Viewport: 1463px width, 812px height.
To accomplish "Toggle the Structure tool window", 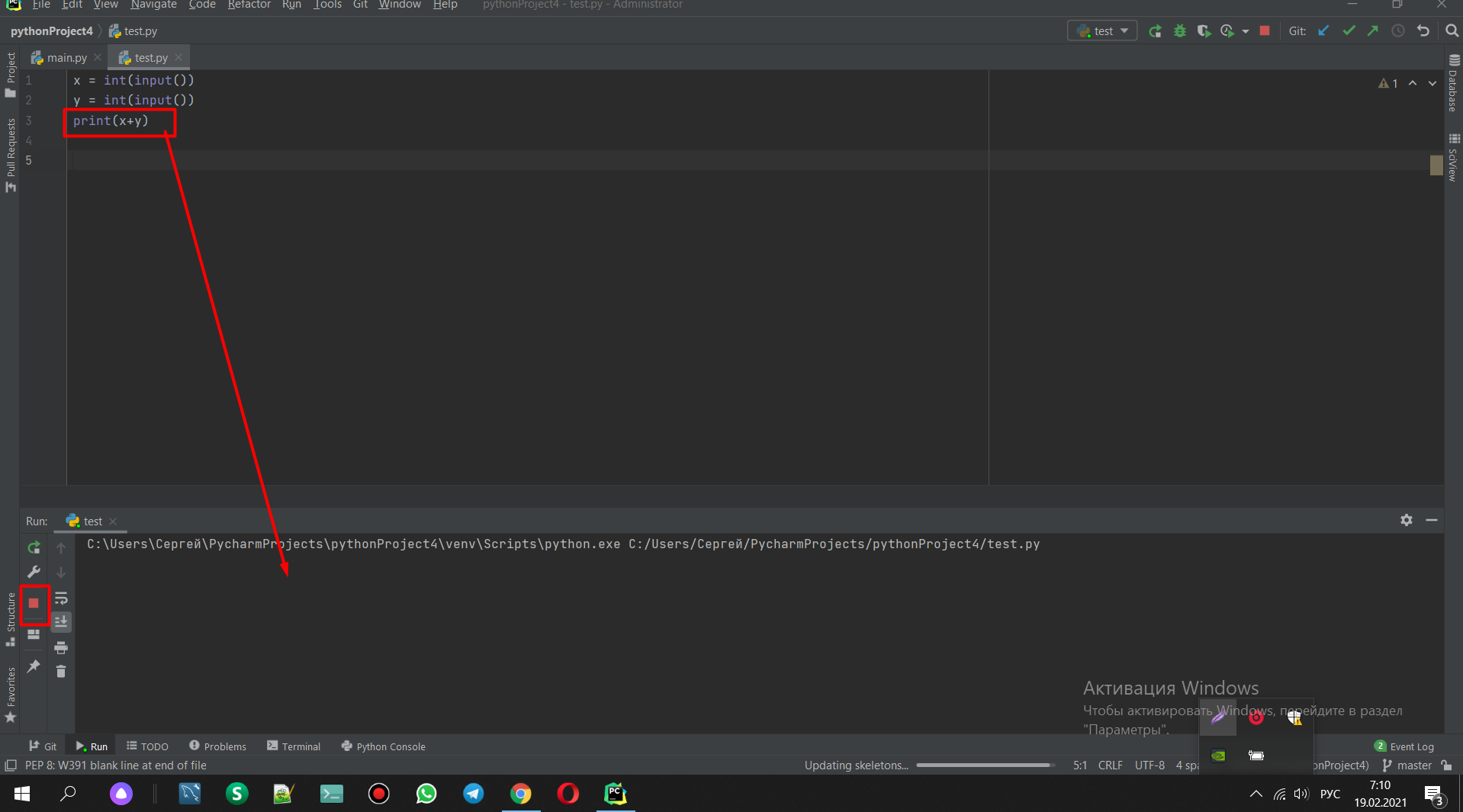I will [11, 620].
